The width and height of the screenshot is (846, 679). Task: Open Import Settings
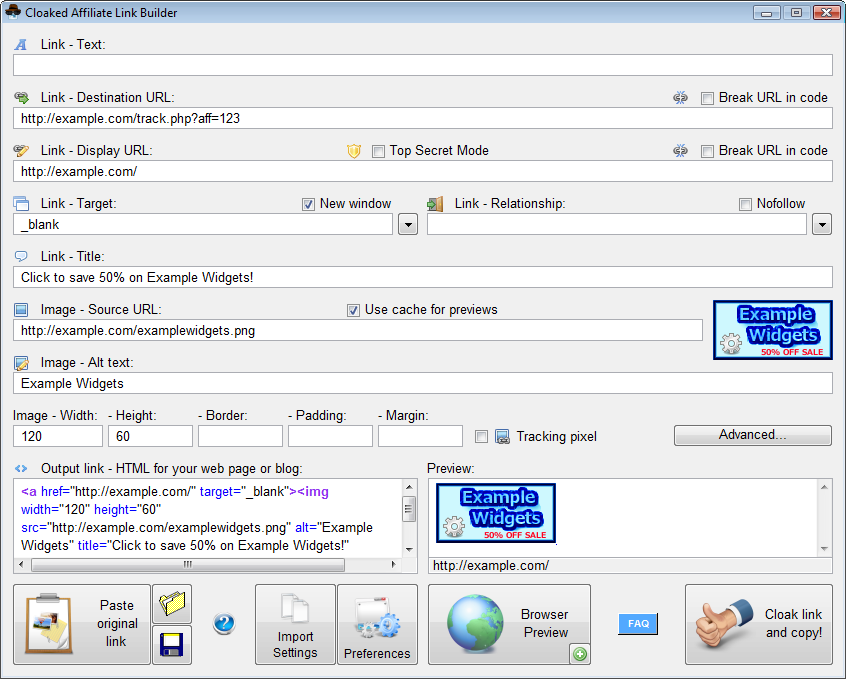(295, 624)
